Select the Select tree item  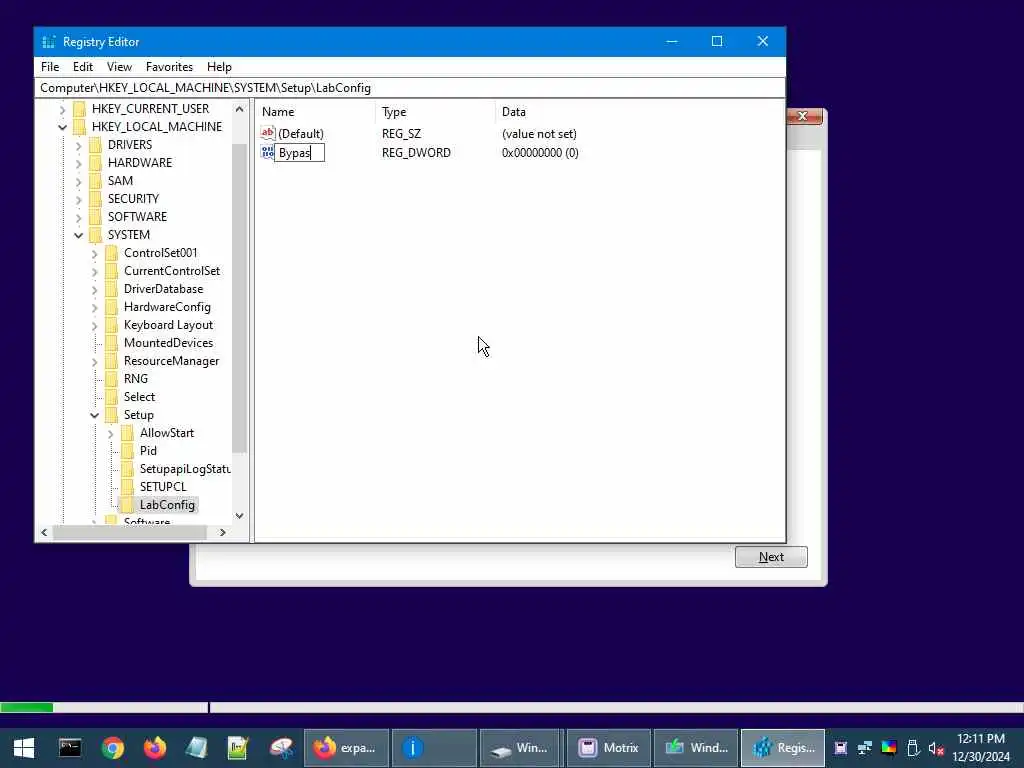coord(139,397)
